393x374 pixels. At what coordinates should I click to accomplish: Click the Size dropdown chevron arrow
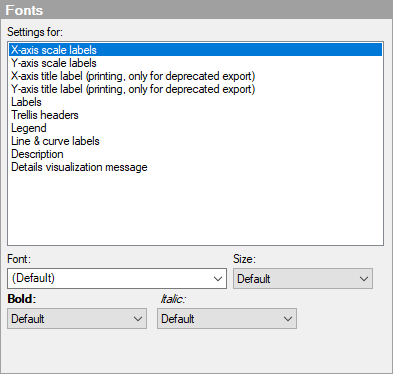click(364, 279)
